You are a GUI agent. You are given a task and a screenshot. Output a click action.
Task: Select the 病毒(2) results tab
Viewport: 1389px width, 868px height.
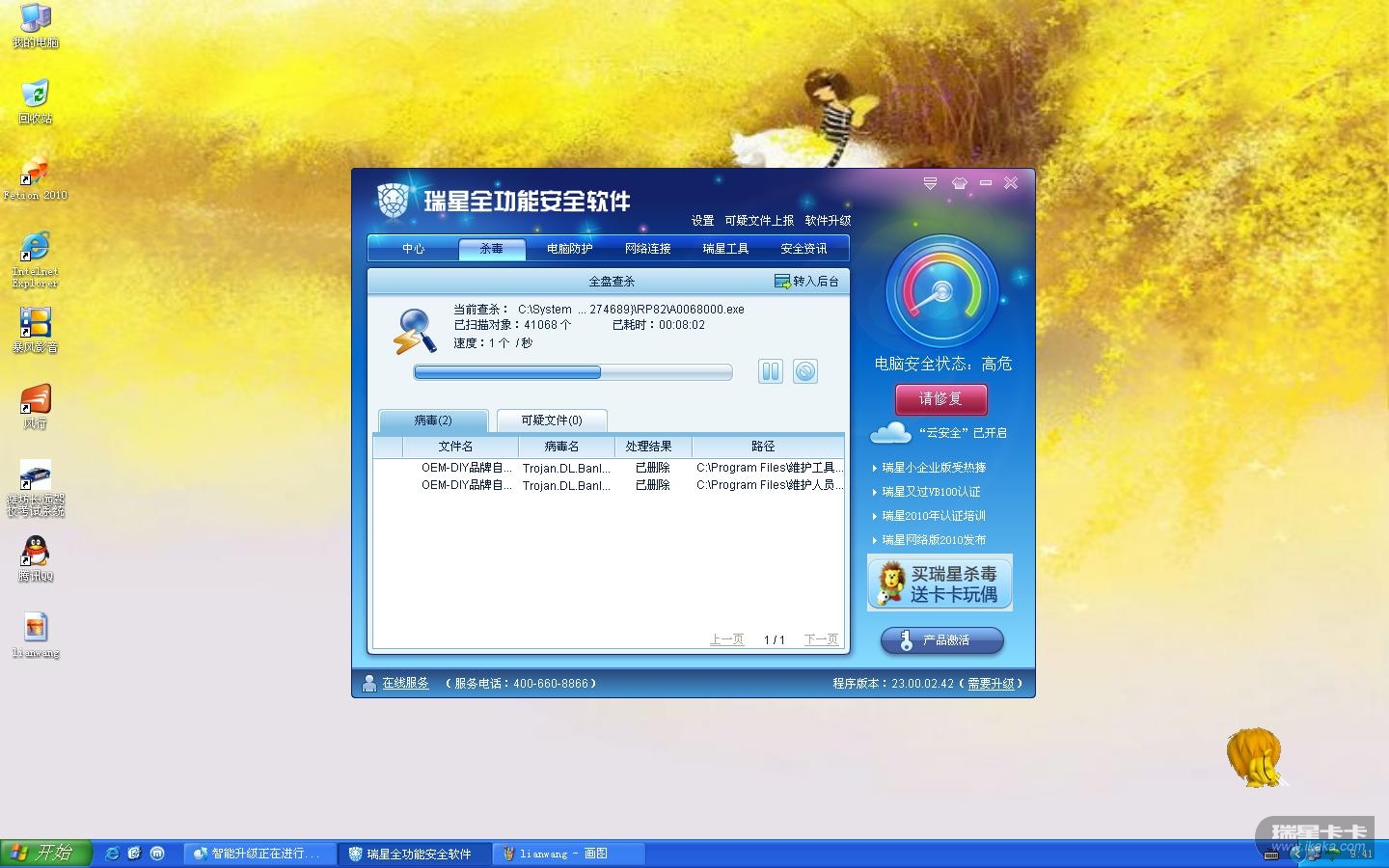pyautogui.click(x=433, y=420)
